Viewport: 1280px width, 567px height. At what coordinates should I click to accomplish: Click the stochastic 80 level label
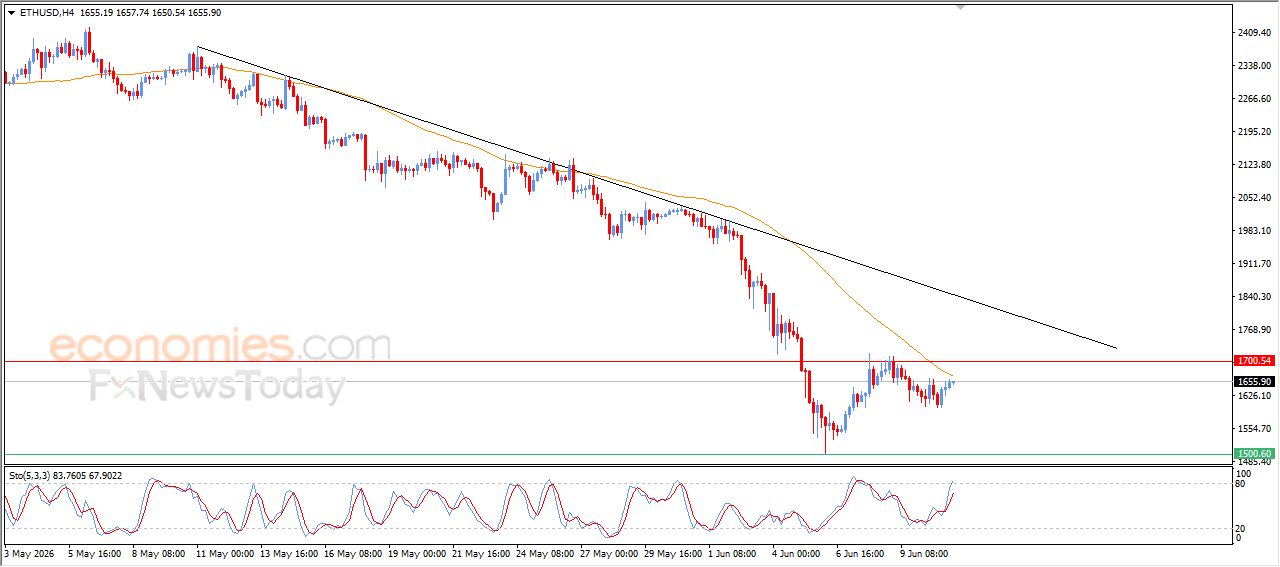[1241, 484]
